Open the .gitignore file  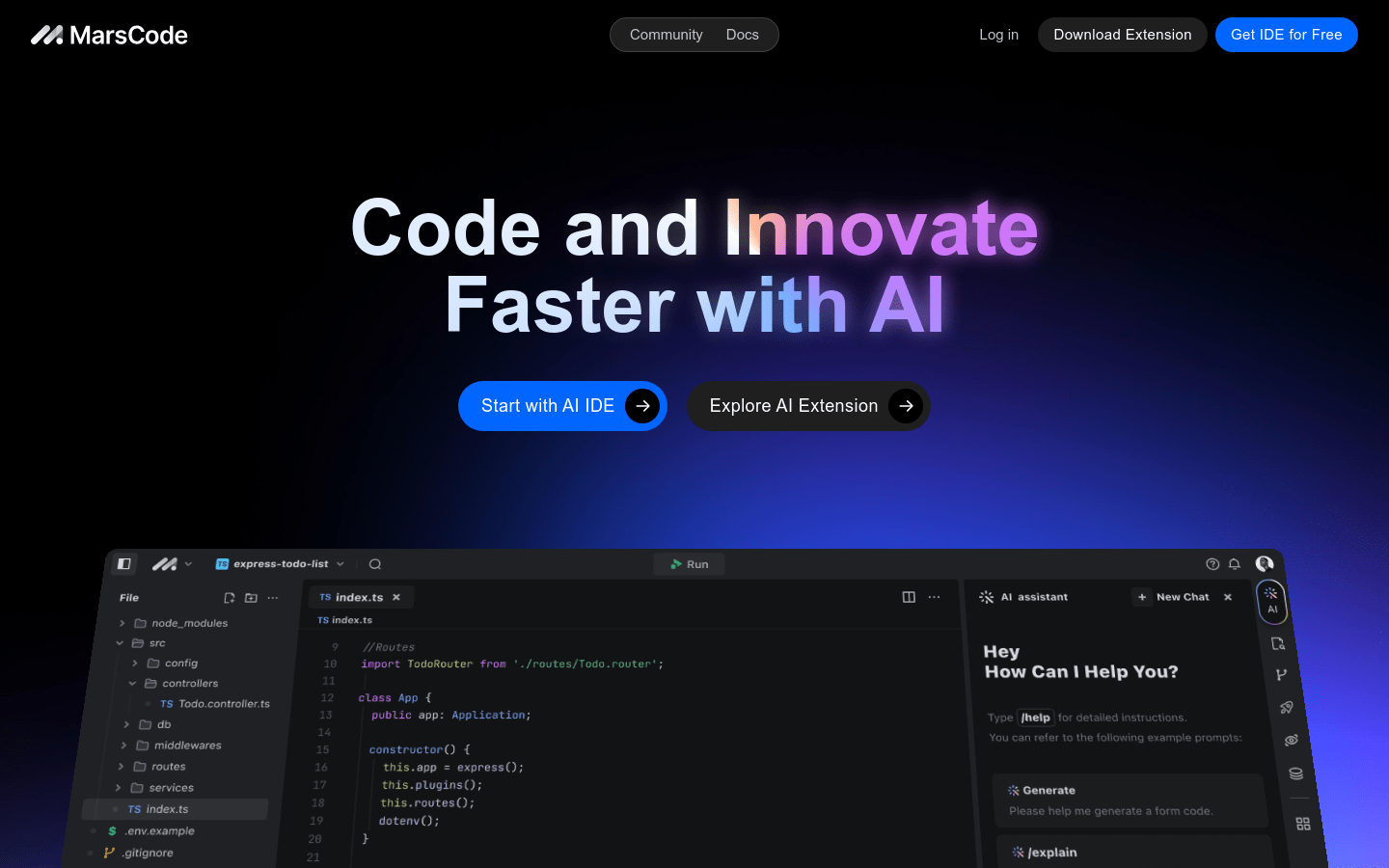[x=140, y=854]
